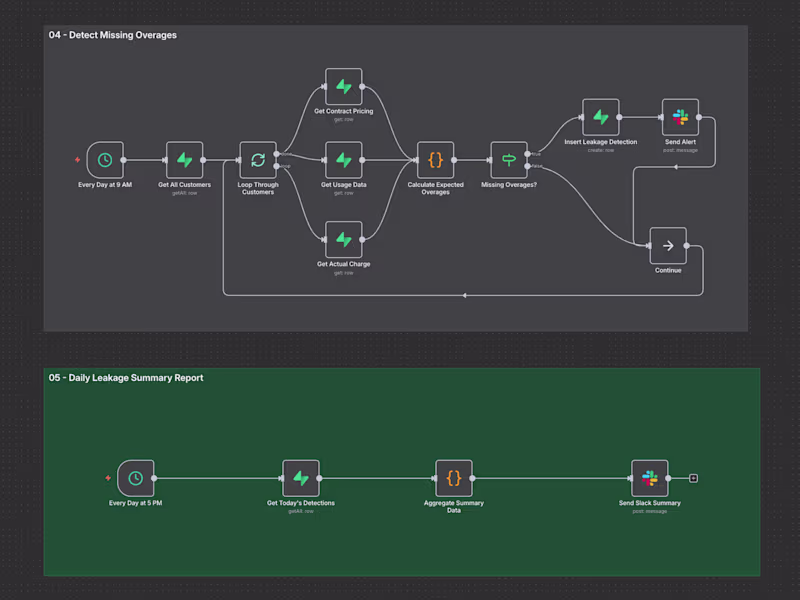Screen dimensions: 800x600
Task: Toggle the trigger marker beside Every Day at 9 AM
Action: click(77, 160)
